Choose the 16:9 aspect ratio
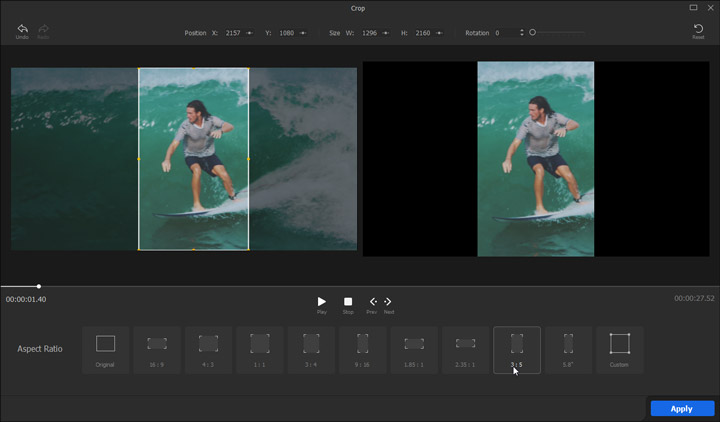 point(157,350)
